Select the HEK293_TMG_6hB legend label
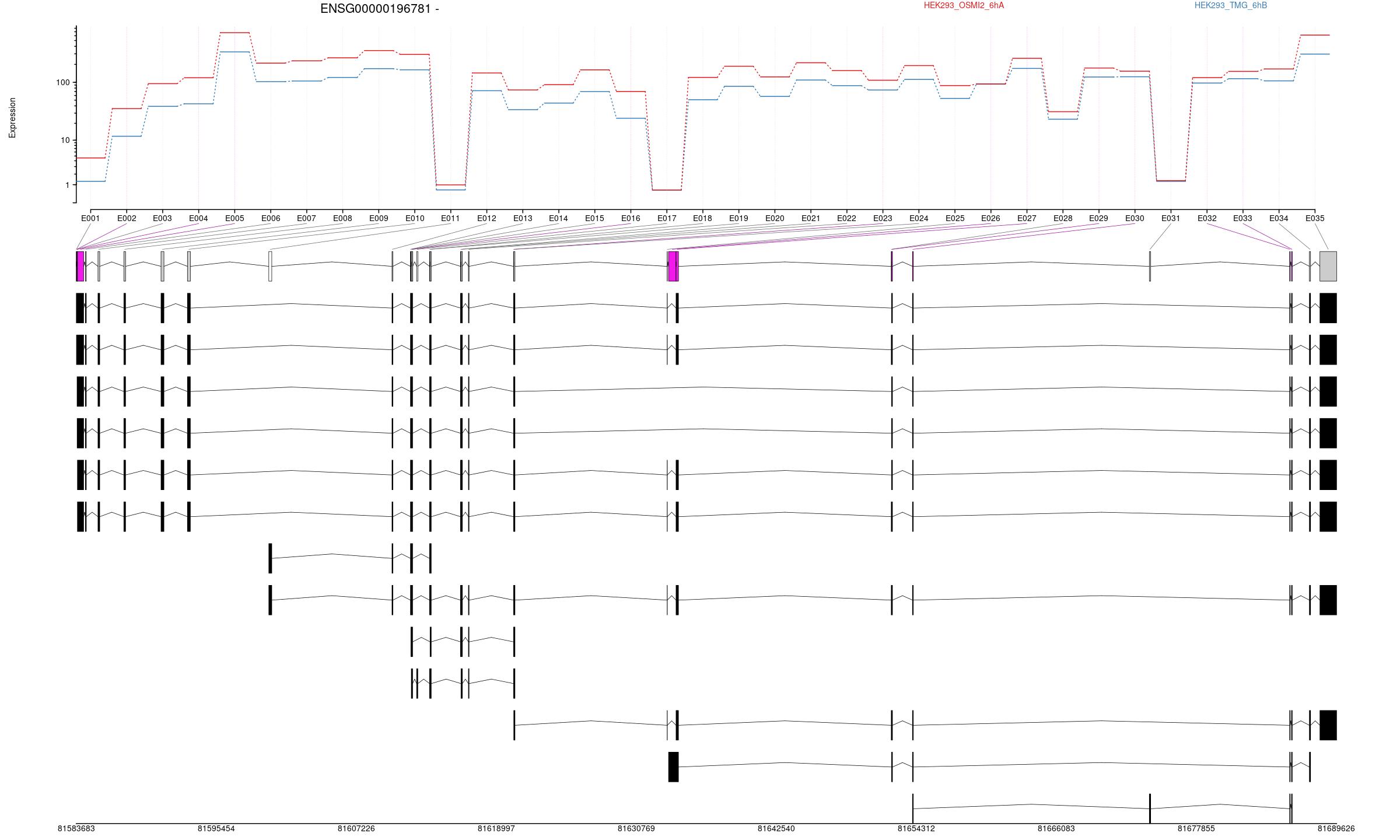 click(1231, 5)
